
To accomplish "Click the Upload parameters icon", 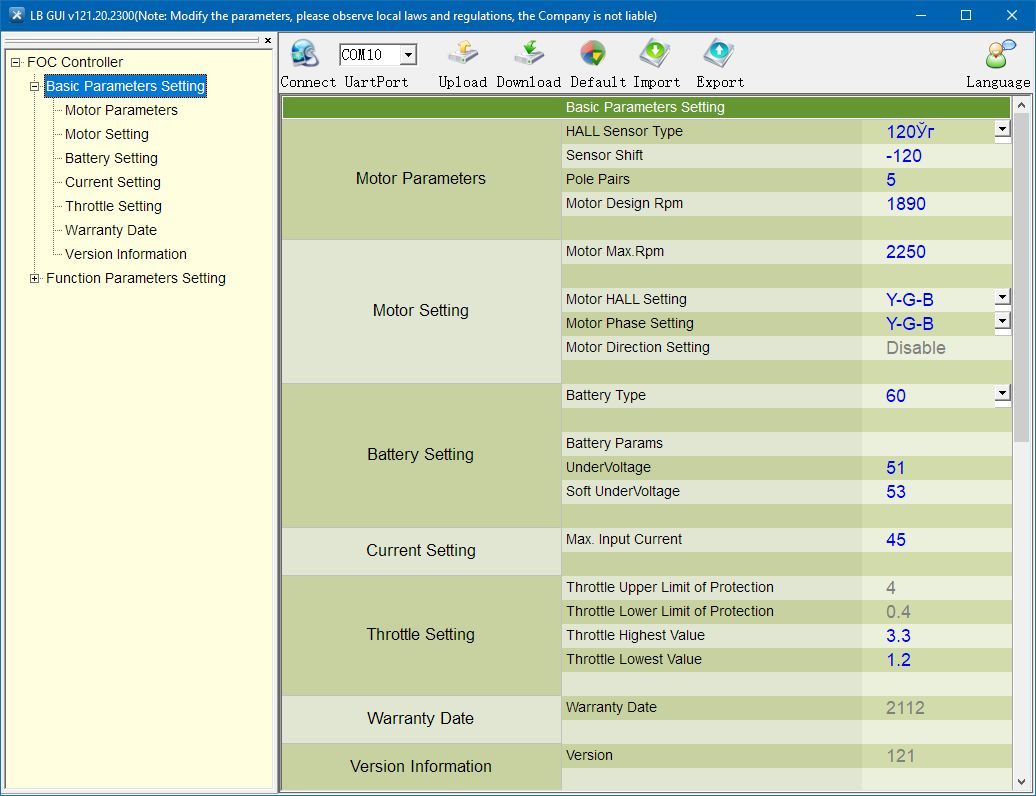I will pos(462,54).
